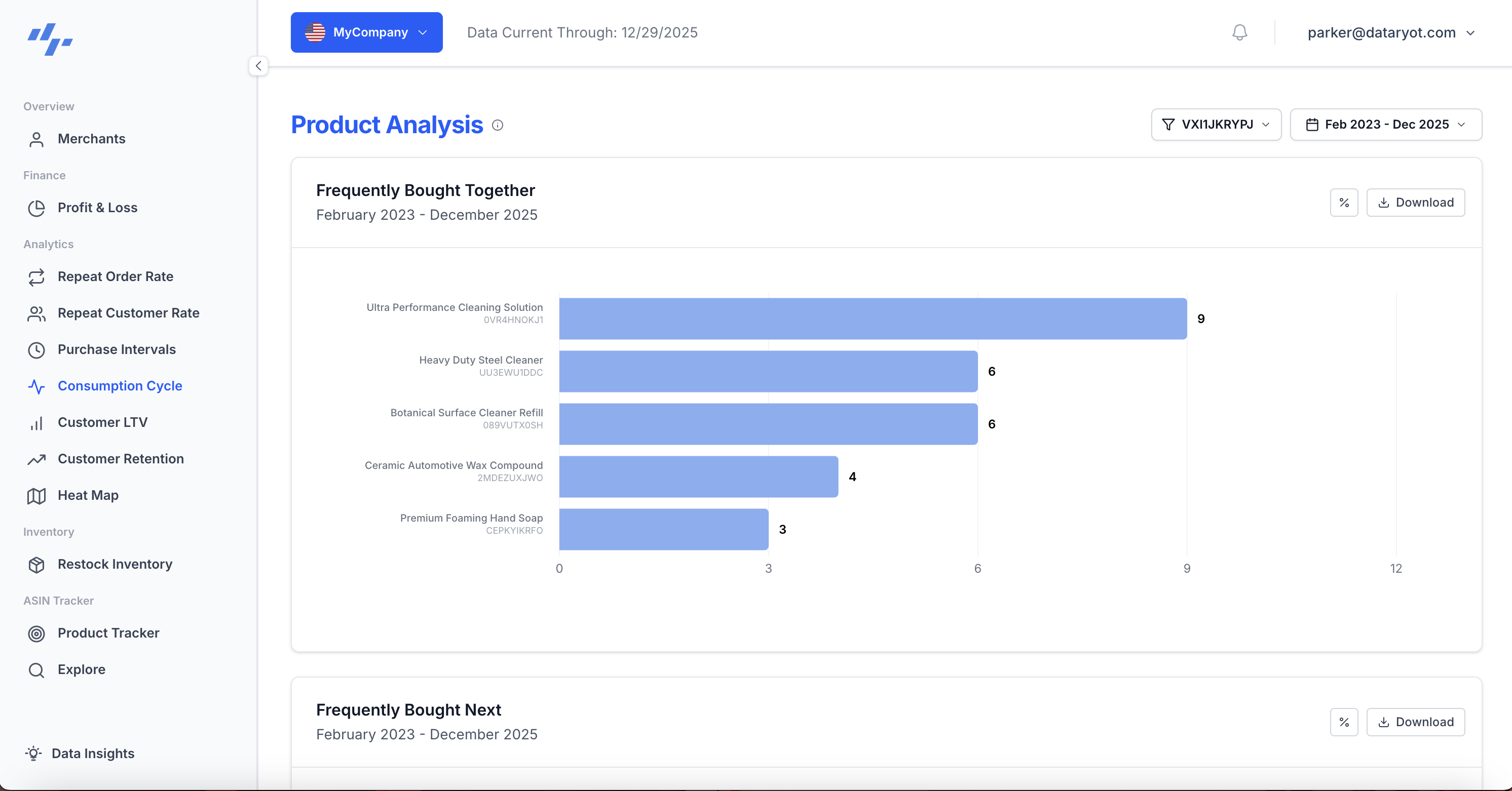Open the Feb 2023 - Dec 2025 date picker
The height and width of the screenshot is (791, 1512).
(x=1386, y=125)
